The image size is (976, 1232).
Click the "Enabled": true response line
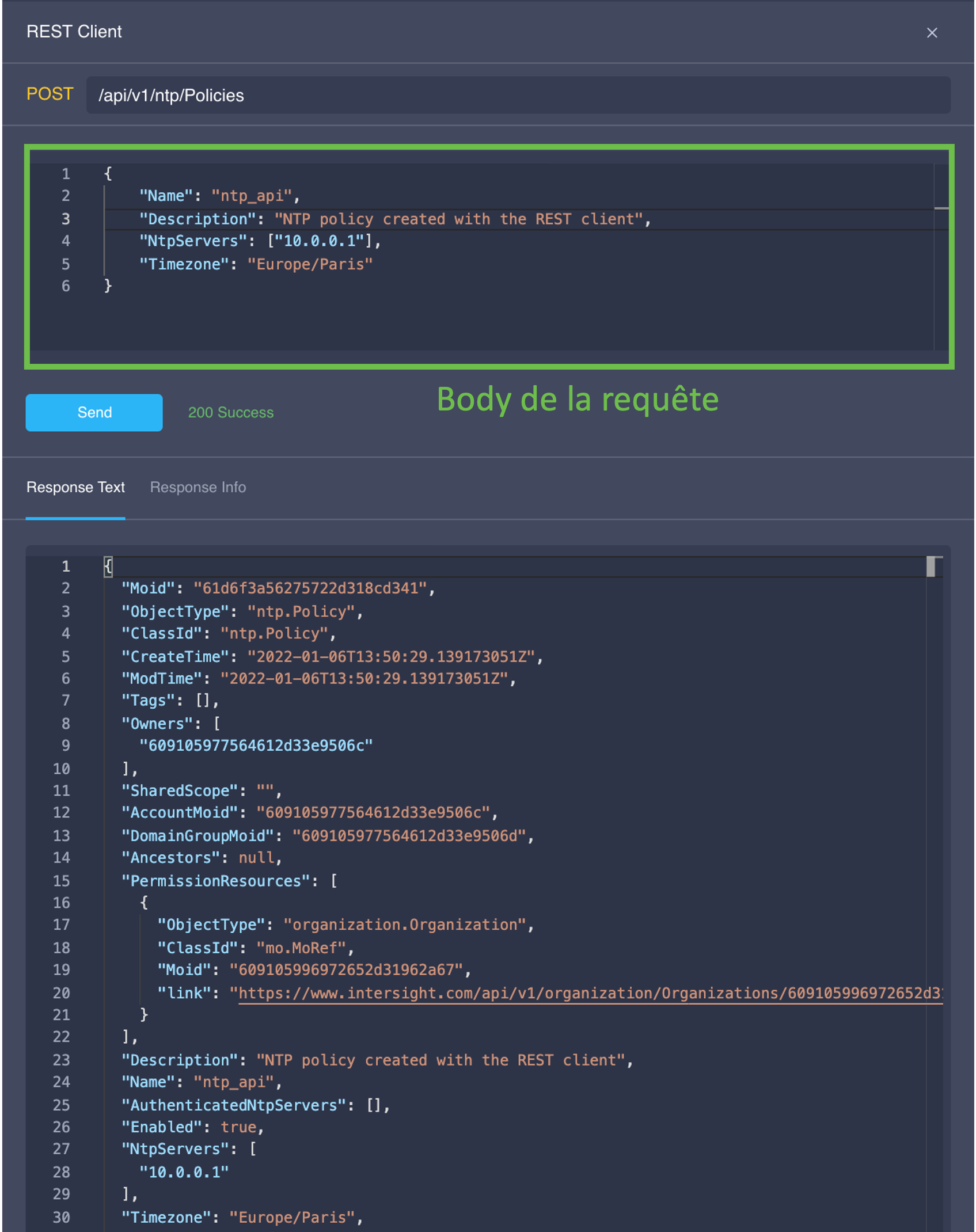coord(192,1127)
